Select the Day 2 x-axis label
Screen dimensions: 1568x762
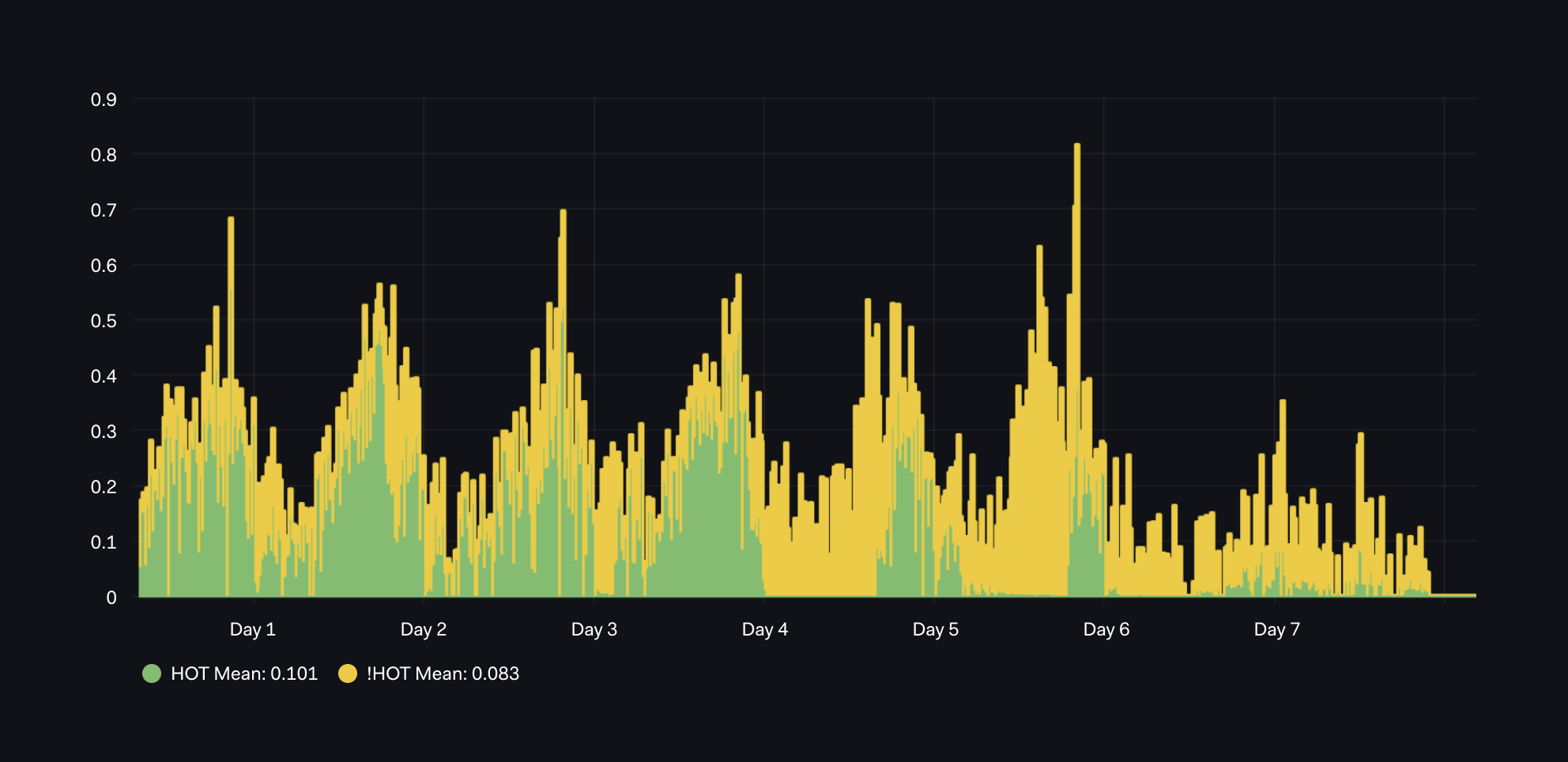[x=424, y=629]
